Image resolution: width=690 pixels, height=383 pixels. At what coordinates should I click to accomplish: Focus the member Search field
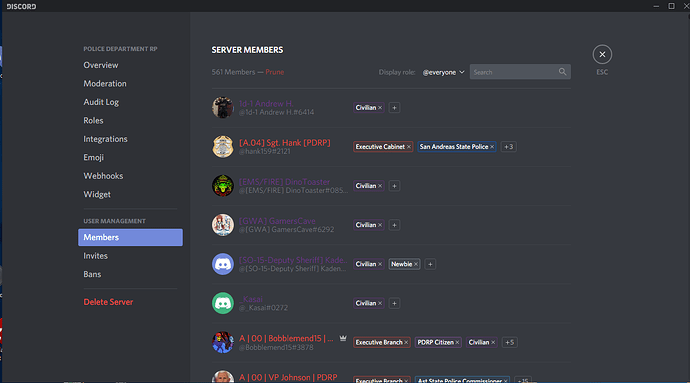click(x=520, y=72)
